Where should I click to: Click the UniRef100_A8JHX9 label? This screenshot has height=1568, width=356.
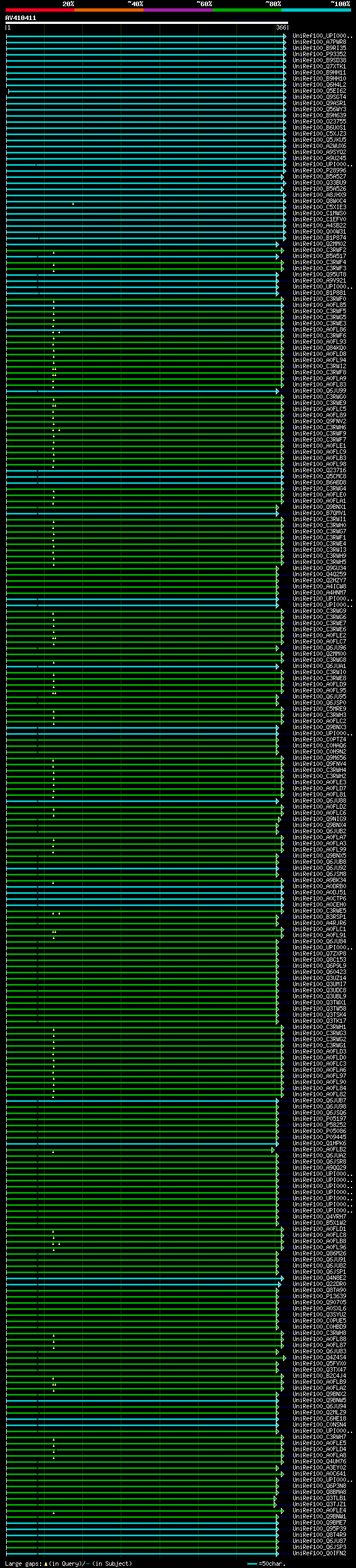[319, 195]
